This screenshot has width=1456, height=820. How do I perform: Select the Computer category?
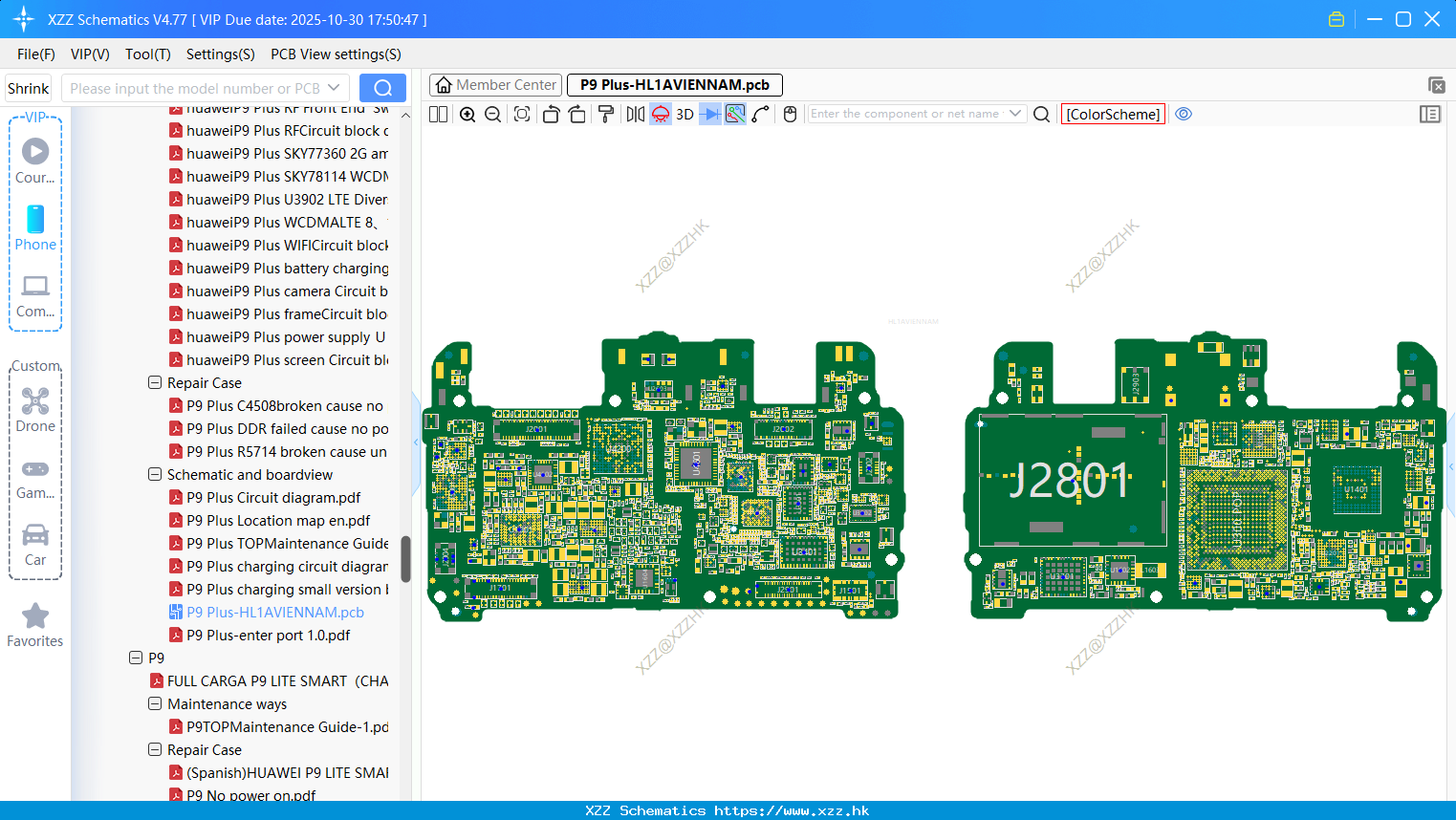pyautogui.click(x=35, y=296)
